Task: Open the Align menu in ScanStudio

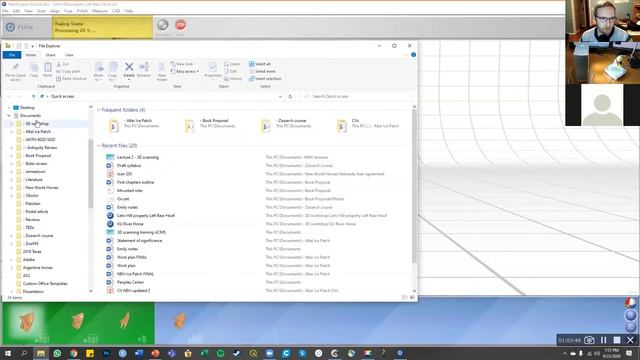Action: 55,11
